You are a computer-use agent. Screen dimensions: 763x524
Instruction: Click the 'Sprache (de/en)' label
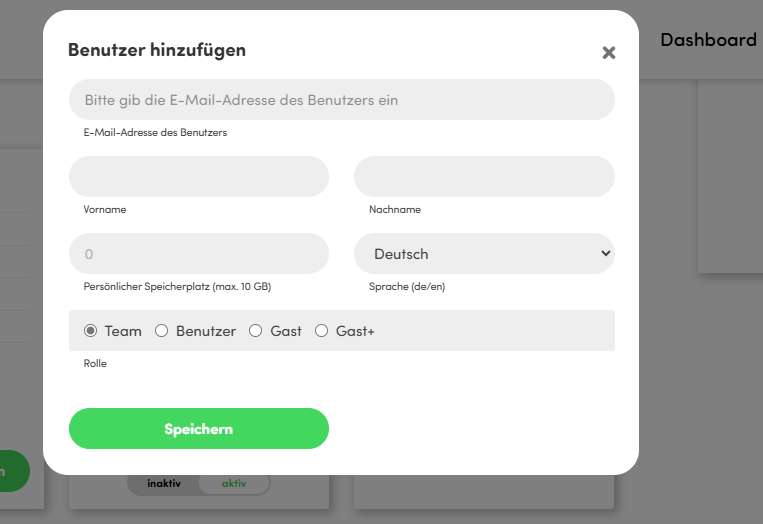(x=407, y=287)
